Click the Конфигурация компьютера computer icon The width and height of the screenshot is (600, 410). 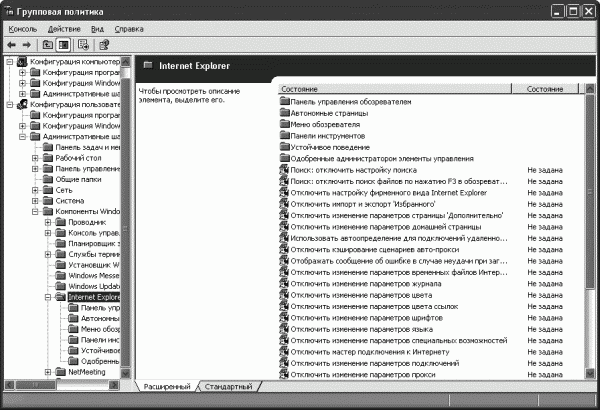(22, 63)
